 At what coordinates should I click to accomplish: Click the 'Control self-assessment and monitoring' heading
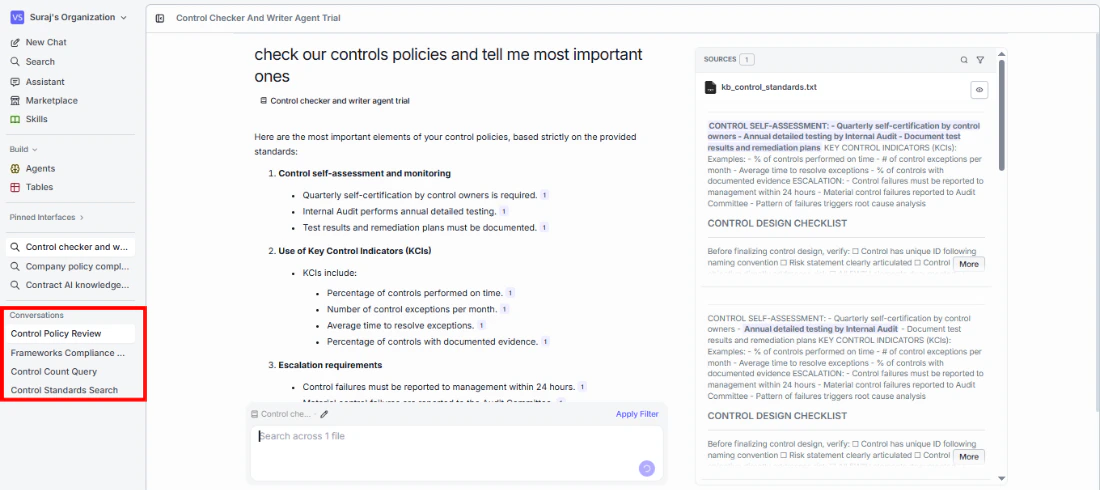coord(365,173)
